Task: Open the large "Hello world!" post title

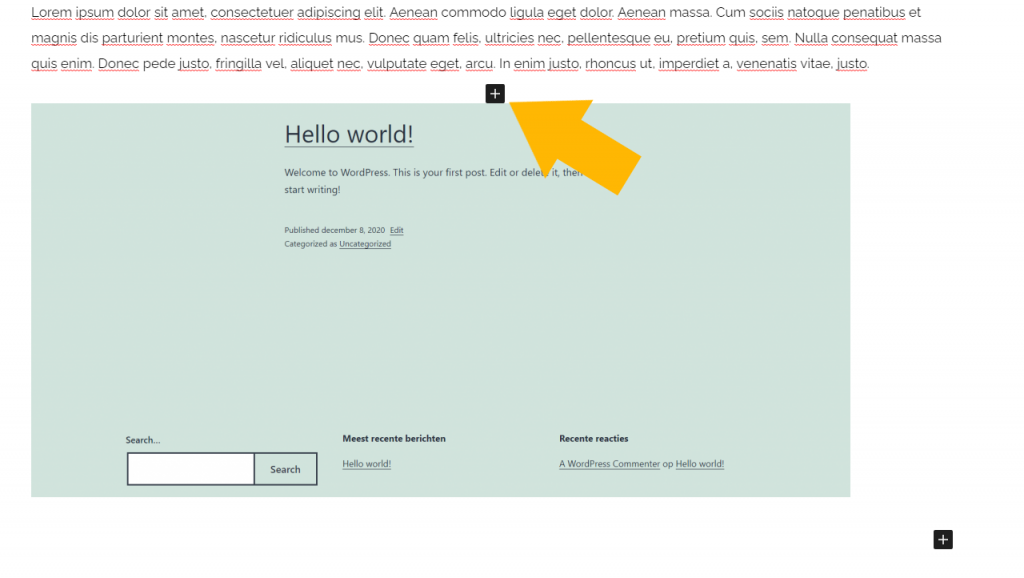Action: click(348, 134)
